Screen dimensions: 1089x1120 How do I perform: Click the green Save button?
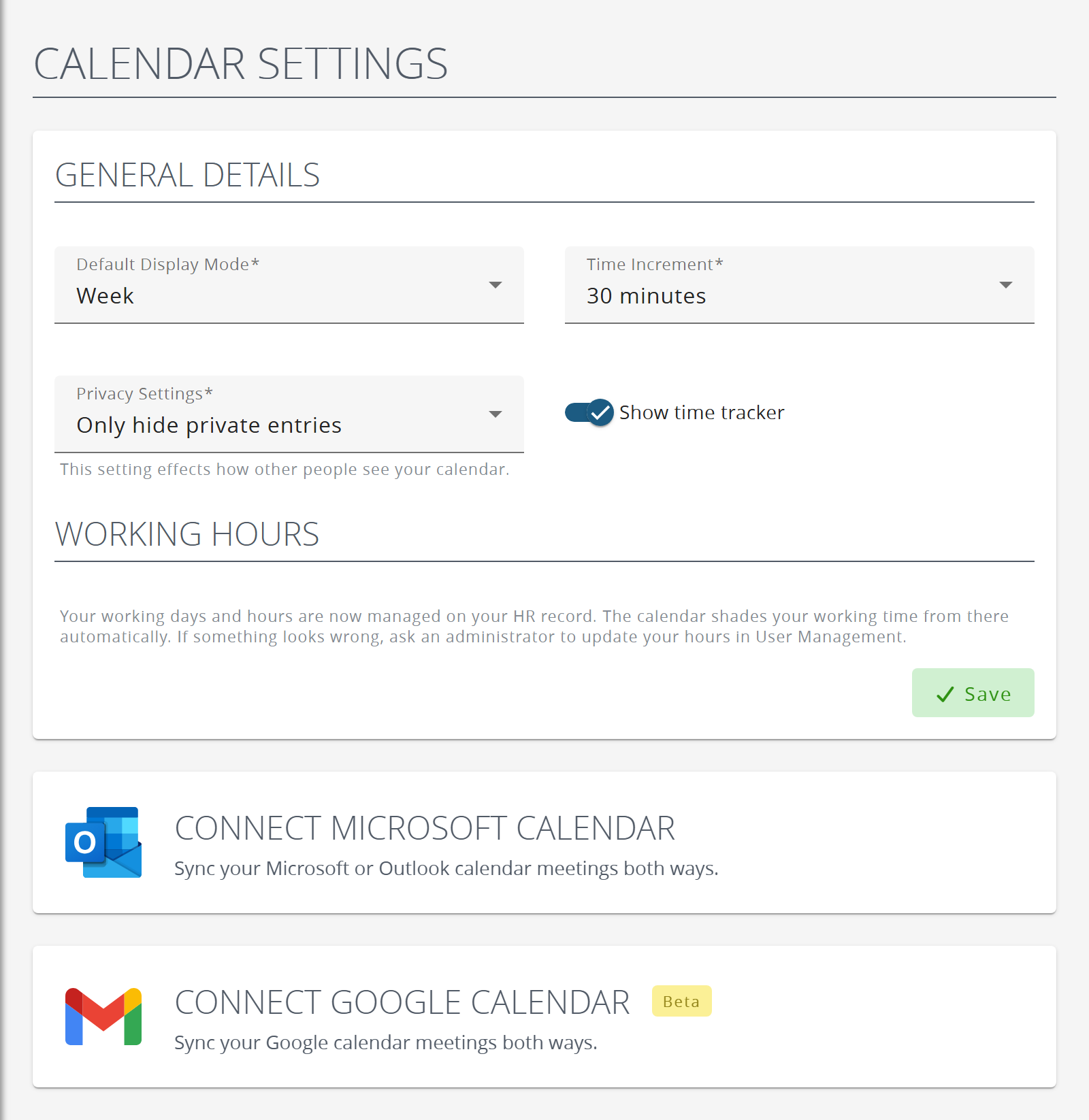973,693
